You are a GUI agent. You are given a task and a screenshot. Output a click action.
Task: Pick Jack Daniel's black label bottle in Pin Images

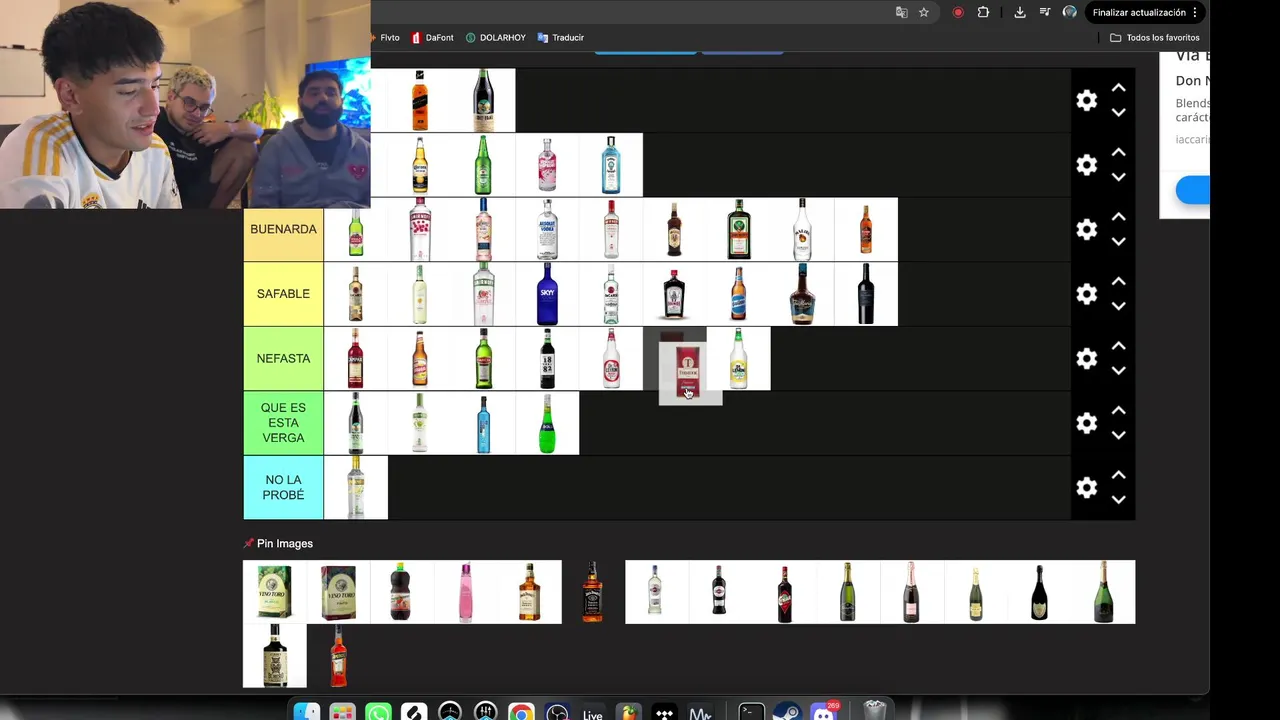[593, 592]
